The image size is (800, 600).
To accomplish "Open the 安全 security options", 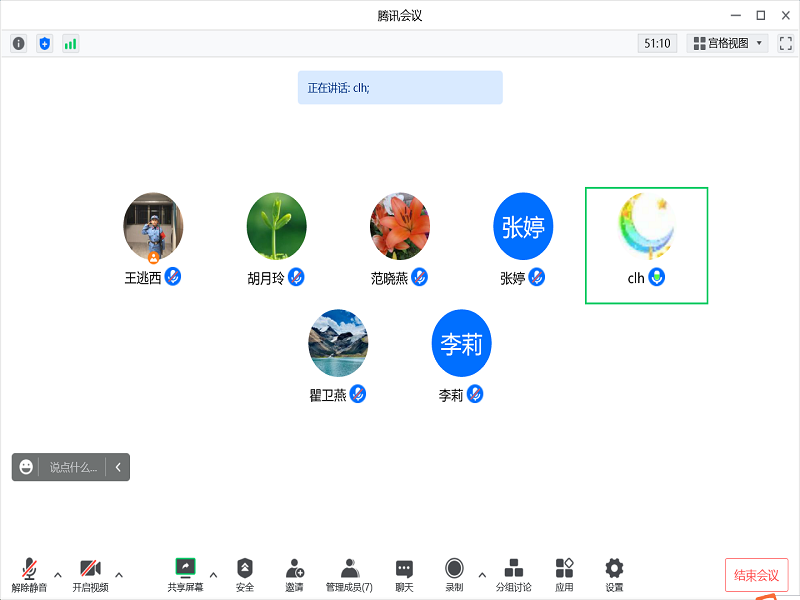I will (x=245, y=575).
